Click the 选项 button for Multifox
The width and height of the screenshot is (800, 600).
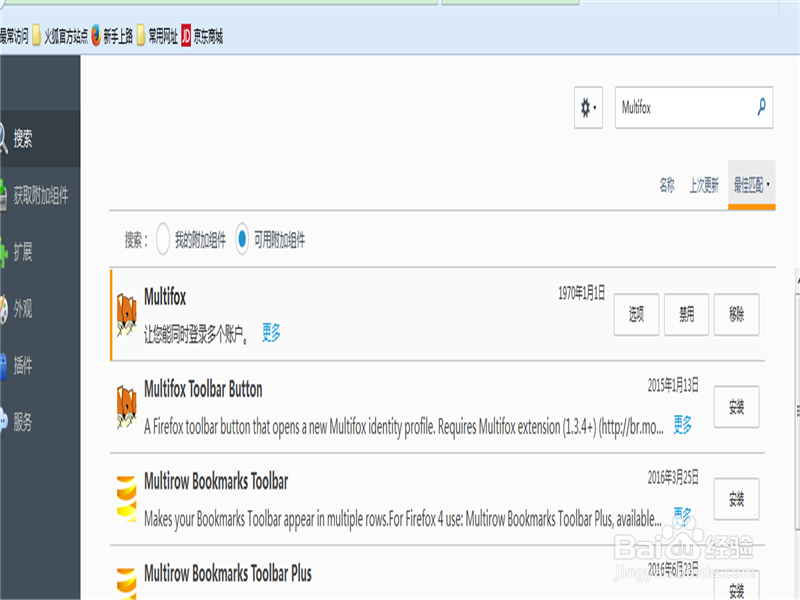[x=636, y=315]
